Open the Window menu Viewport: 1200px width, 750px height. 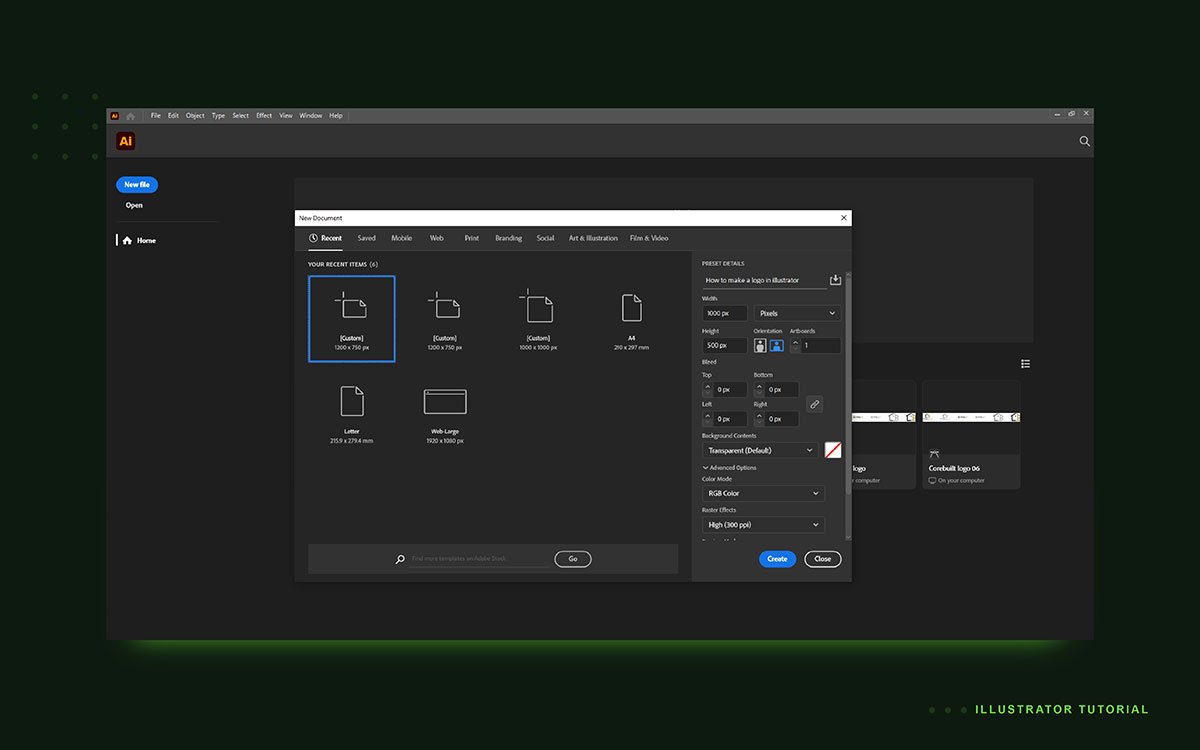tap(311, 116)
